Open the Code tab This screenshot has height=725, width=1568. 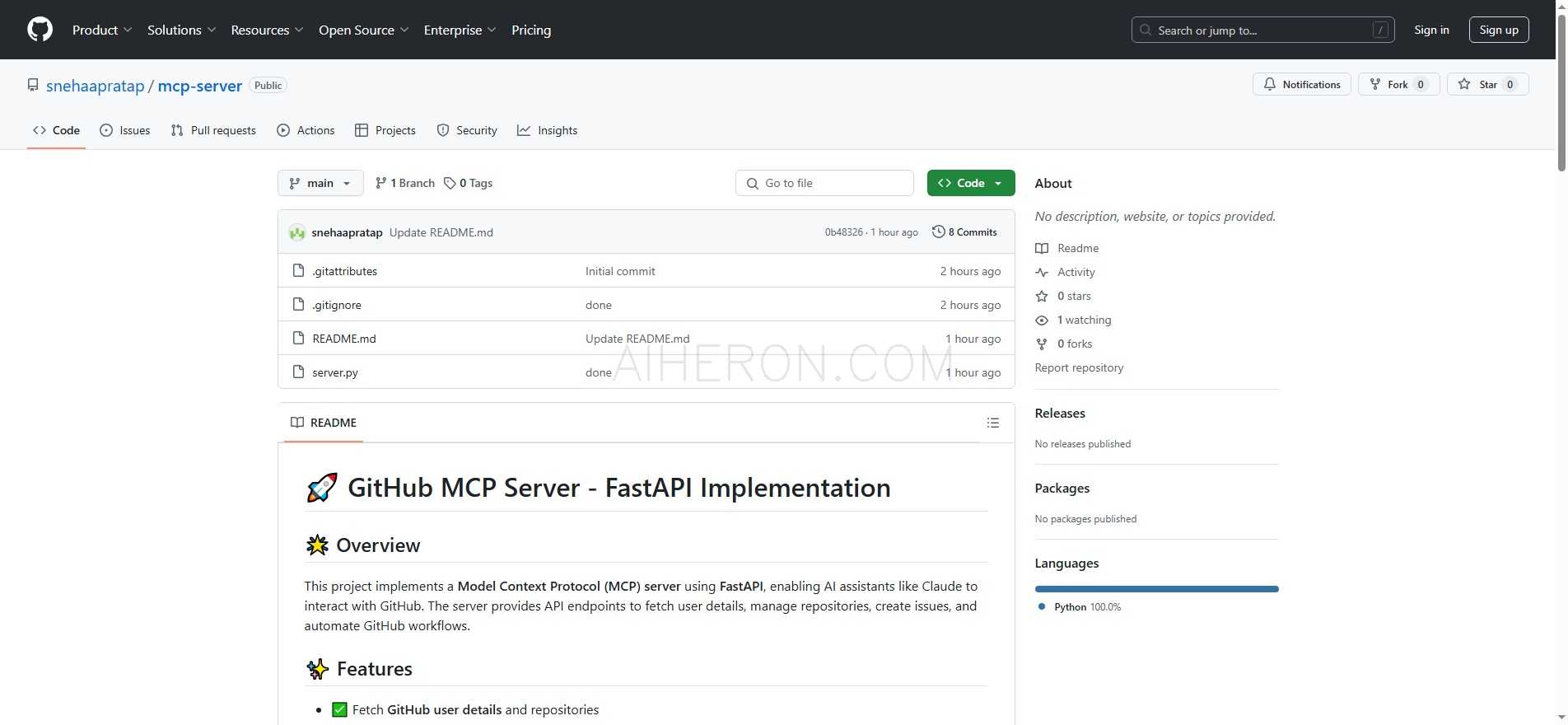(x=56, y=130)
